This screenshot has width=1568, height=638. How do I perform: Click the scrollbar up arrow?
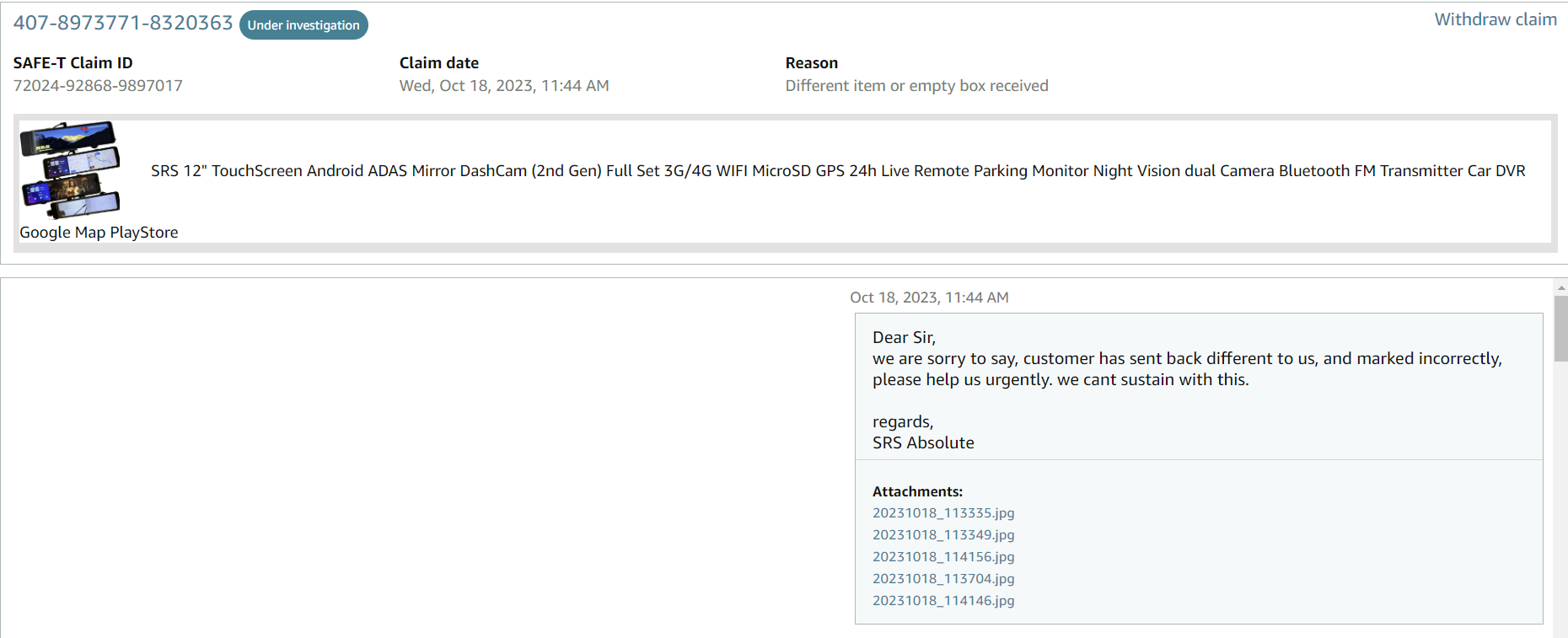(x=1560, y=287)
